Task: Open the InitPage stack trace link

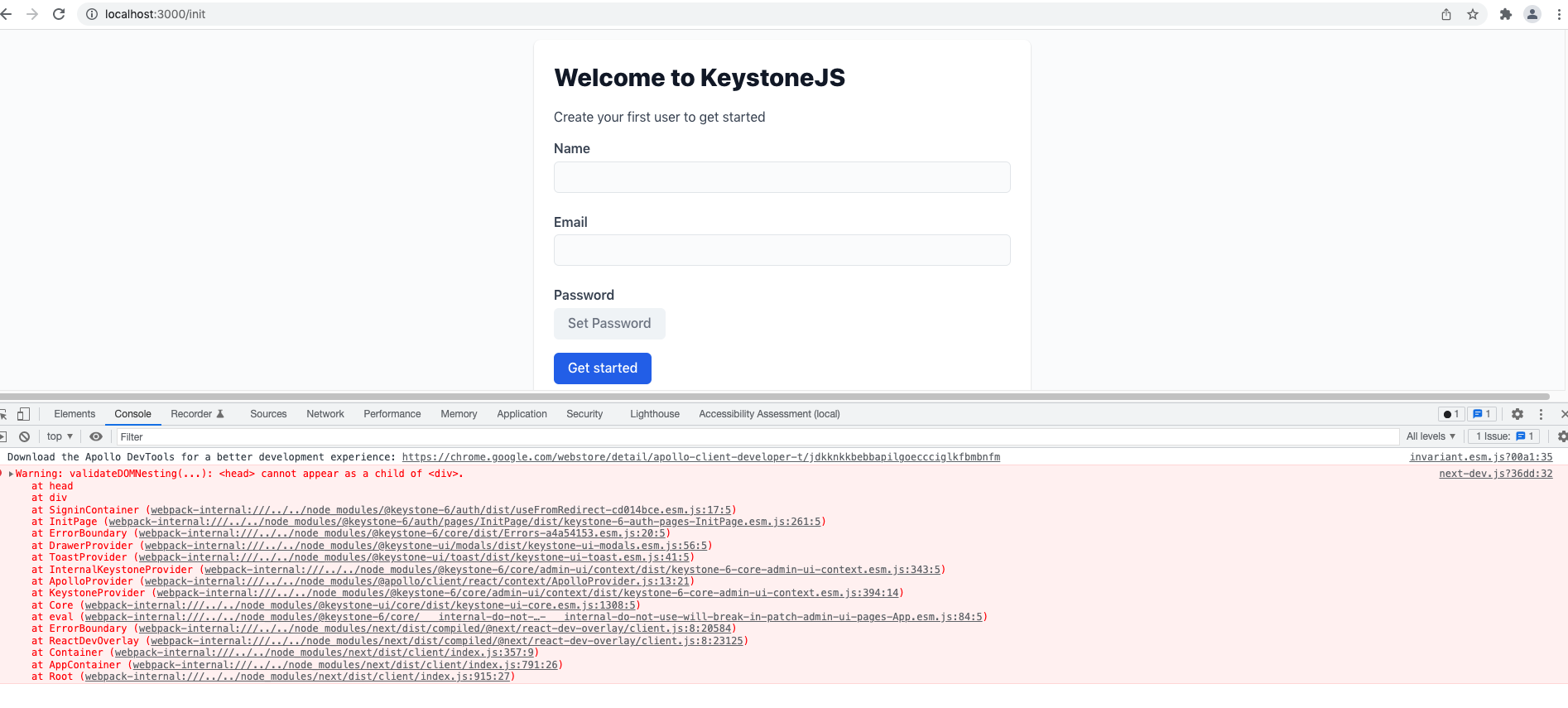Action: coord(464,522)
